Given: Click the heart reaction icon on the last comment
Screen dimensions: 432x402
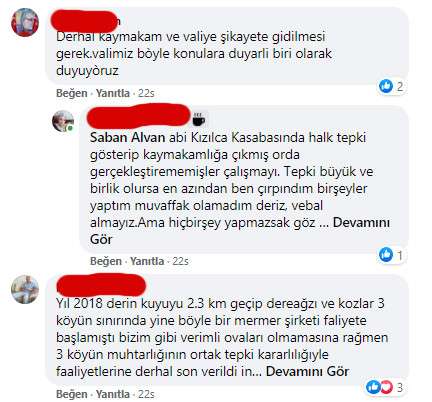Looking at the screenshot, I should pos(386,387).
